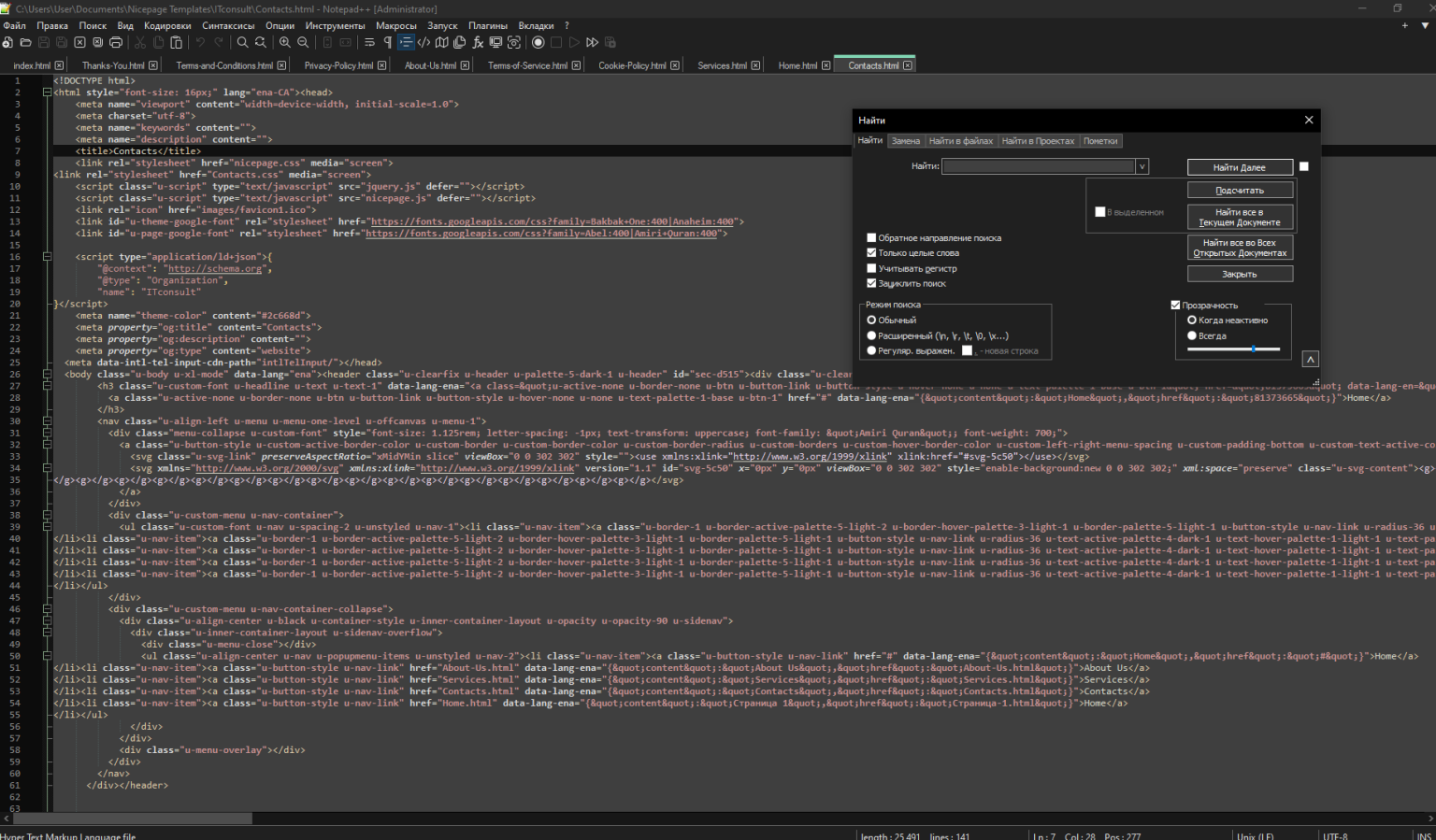Click the Find magnifier toolbar icon
The image size is (1436, 840).
[x=242, y=42]
